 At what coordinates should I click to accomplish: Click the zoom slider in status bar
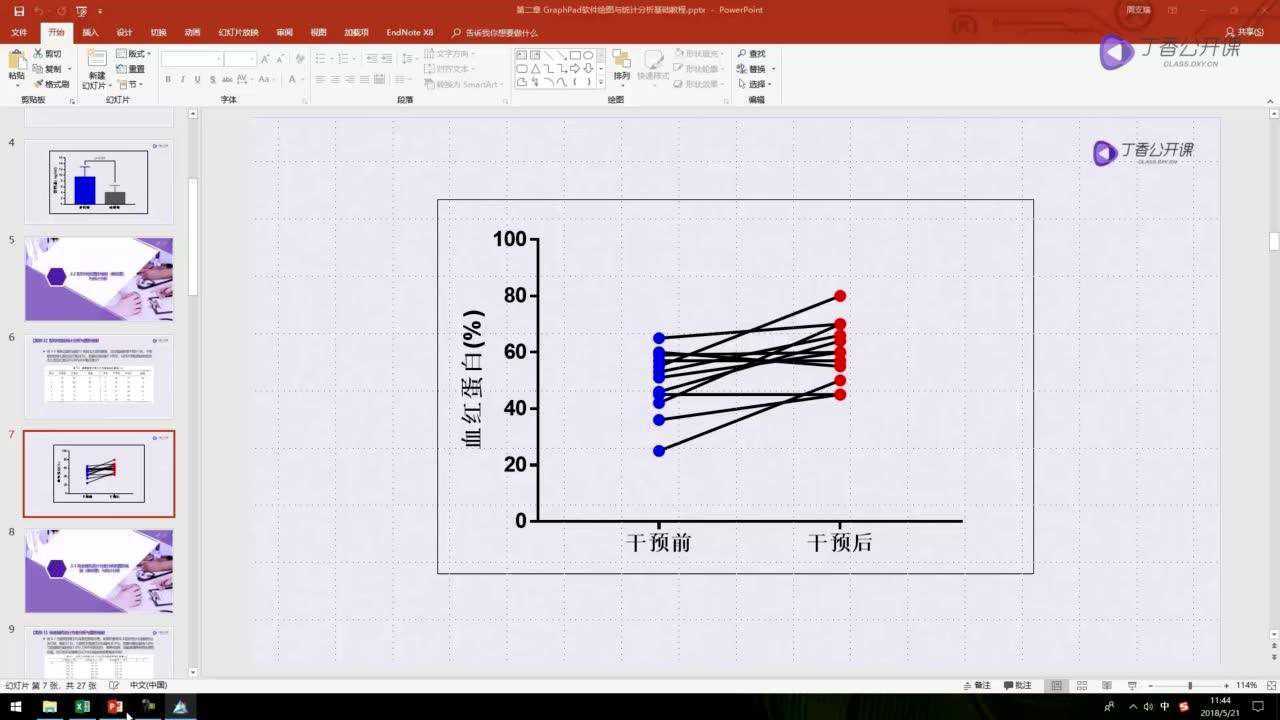click(1190, 686)
